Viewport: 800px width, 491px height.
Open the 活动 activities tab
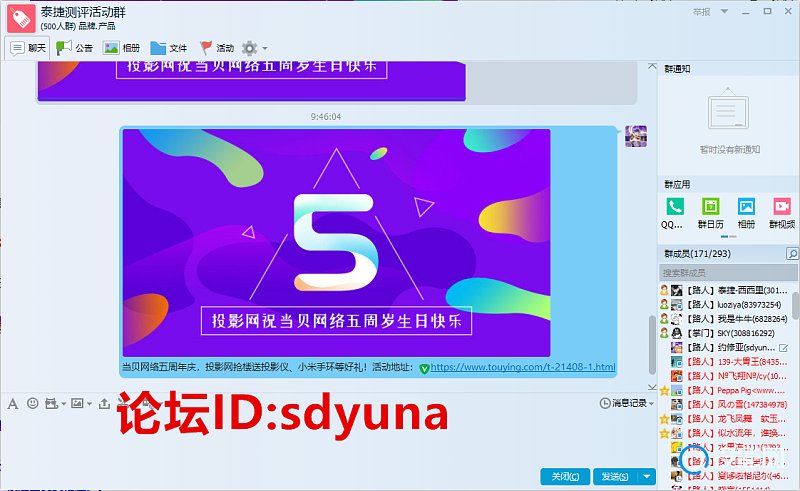click(217, 48)
